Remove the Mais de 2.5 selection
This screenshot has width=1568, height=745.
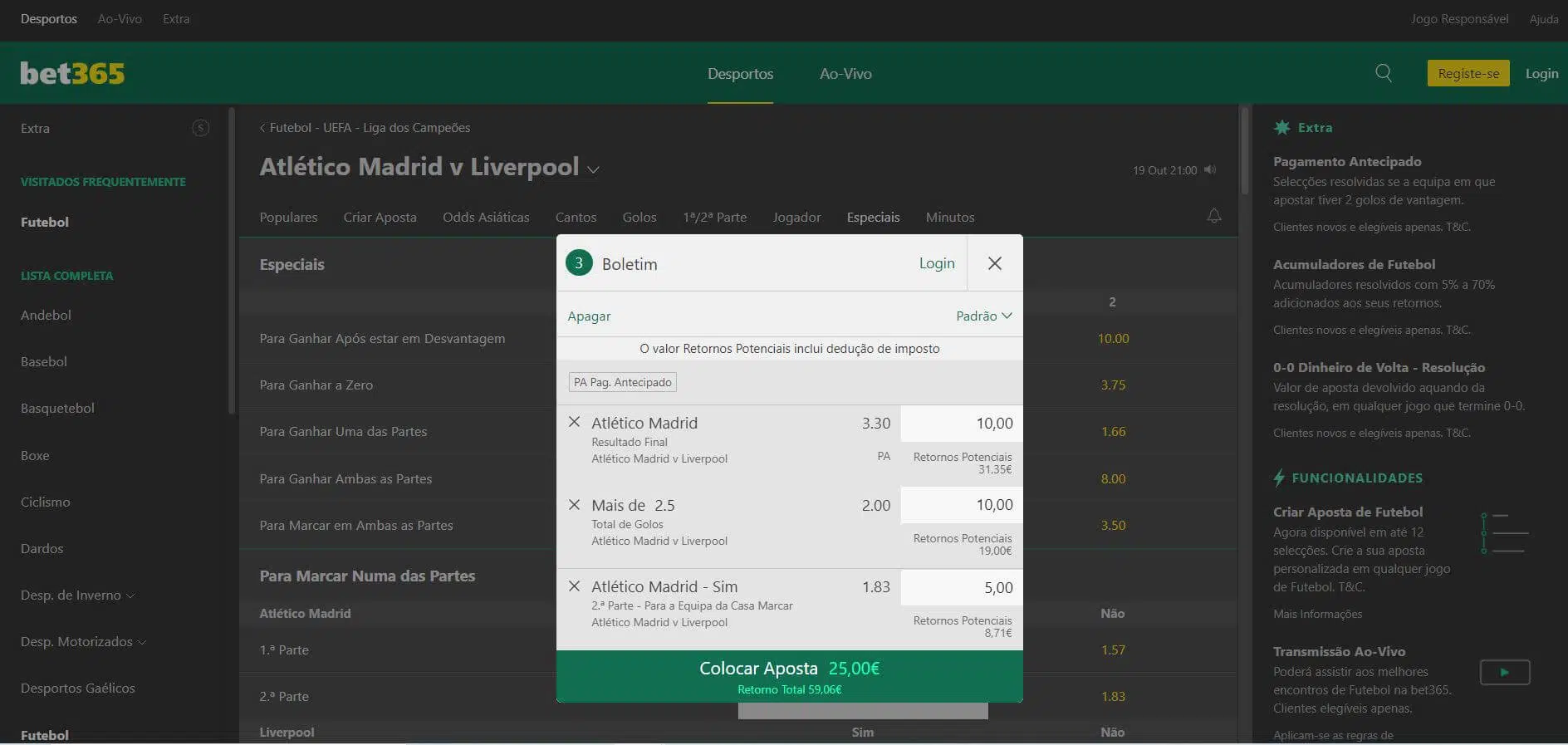pyautogui.click(x=574, y=504)
